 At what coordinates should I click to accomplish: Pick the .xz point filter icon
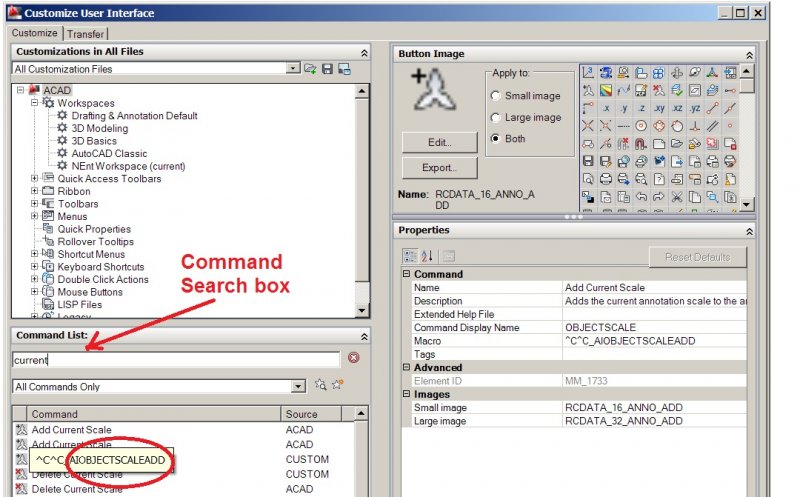[677, 108]
